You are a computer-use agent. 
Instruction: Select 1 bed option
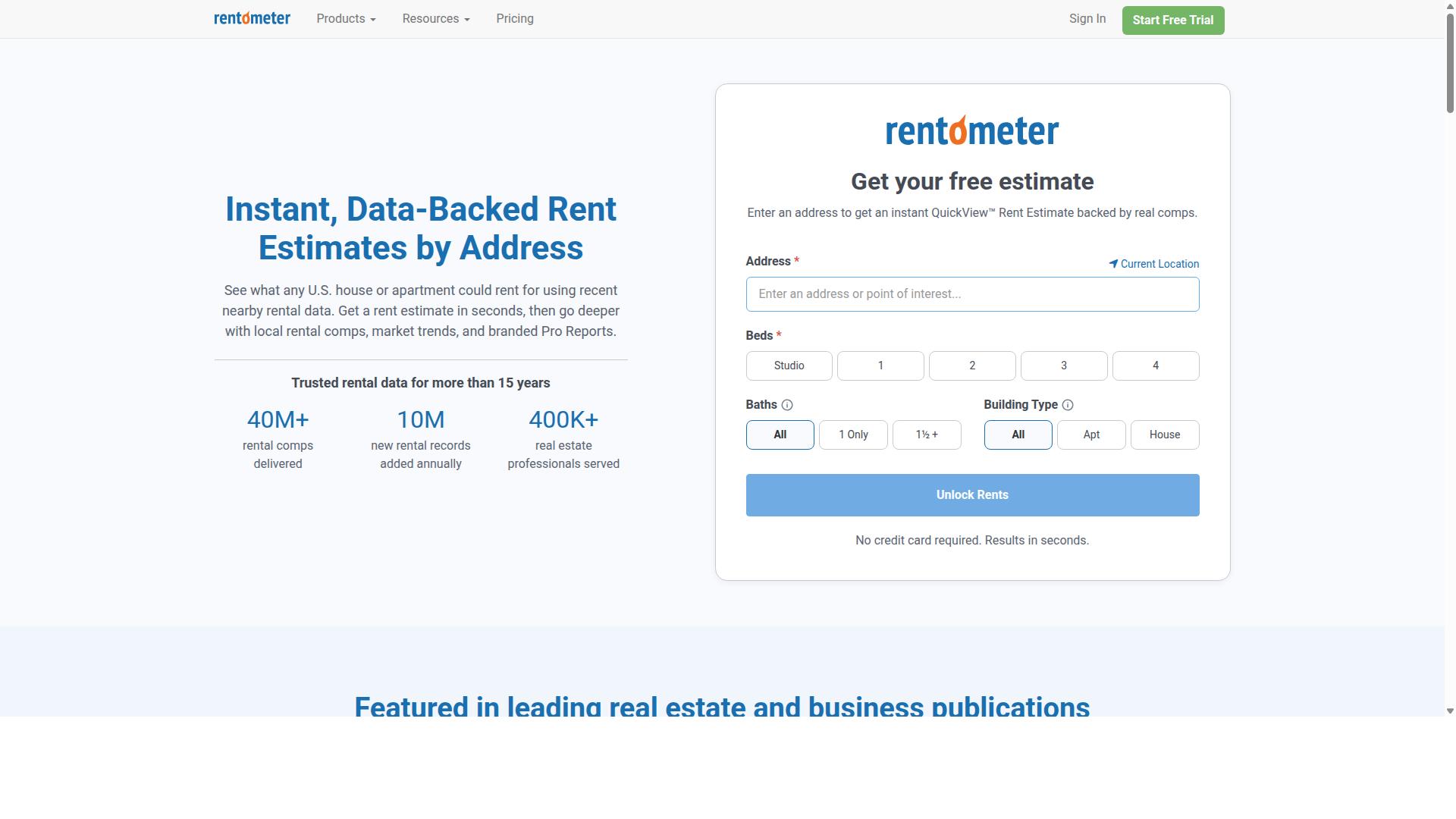coord(880,366)
